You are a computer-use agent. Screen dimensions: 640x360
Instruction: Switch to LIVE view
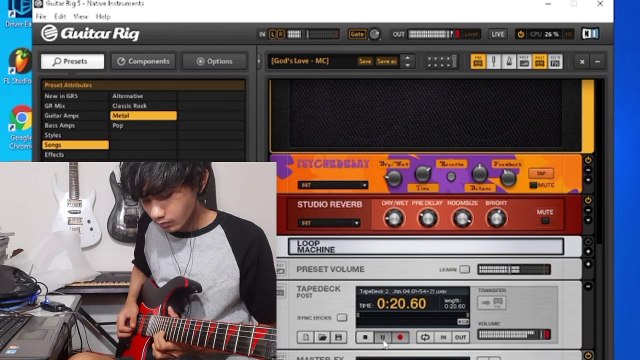497,34
